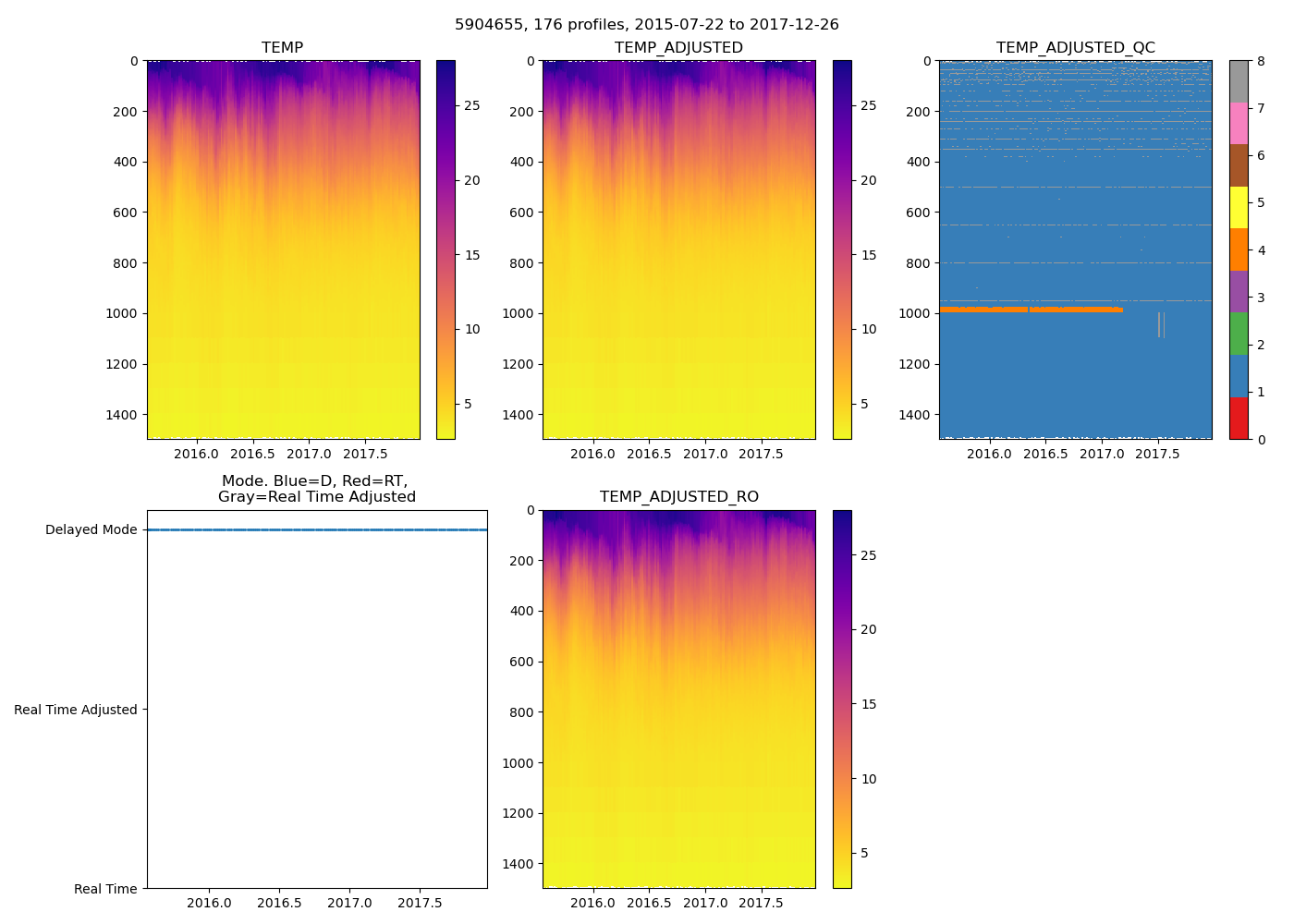The height and width of the screenshot is (924, 1294).
Task: Click the TEMP_ADJUSTED_RO temperature colorbar
Action: pos(841,699)
